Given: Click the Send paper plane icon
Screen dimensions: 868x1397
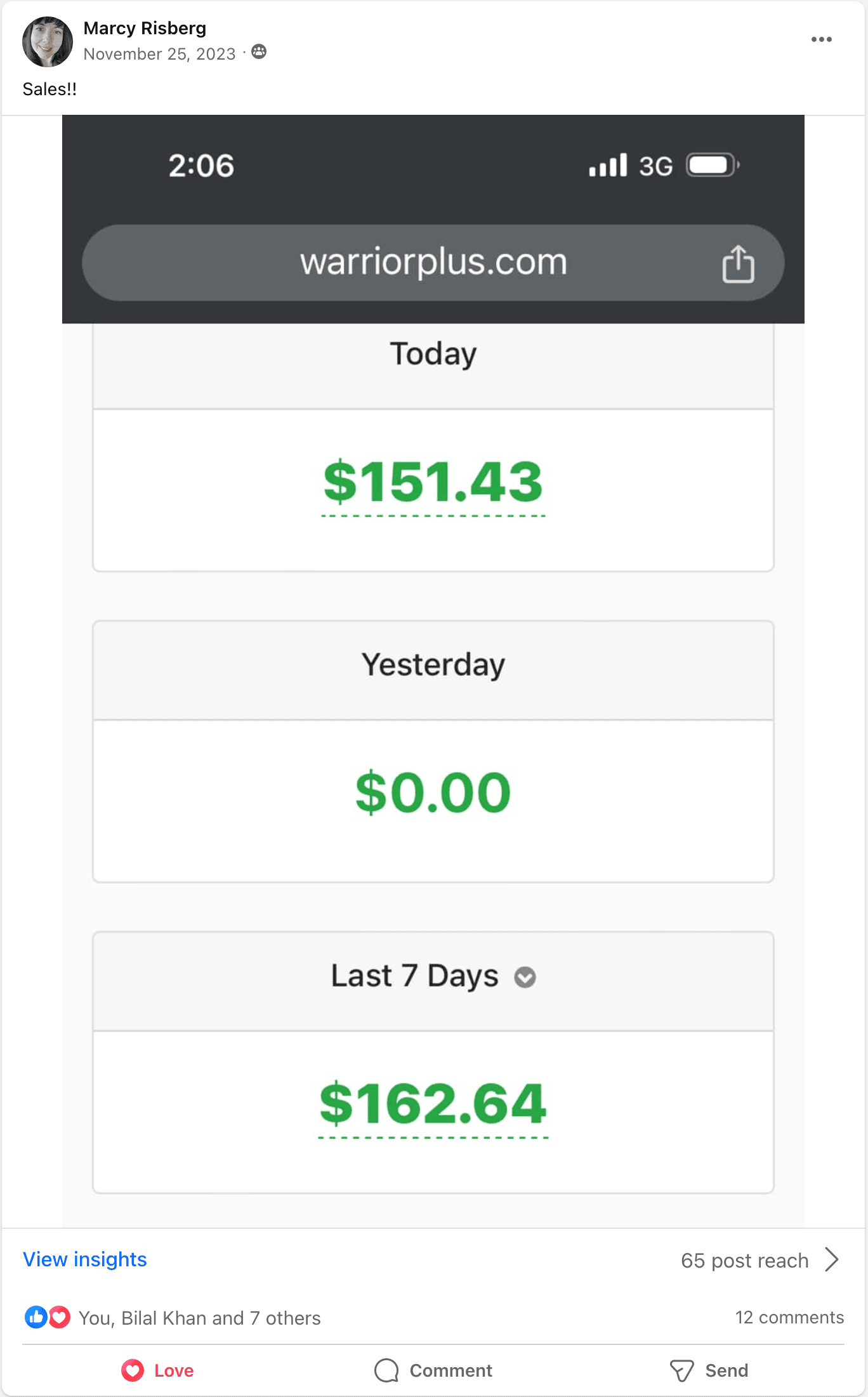Looking at the screenshot, I should (x=681, y=1370).
